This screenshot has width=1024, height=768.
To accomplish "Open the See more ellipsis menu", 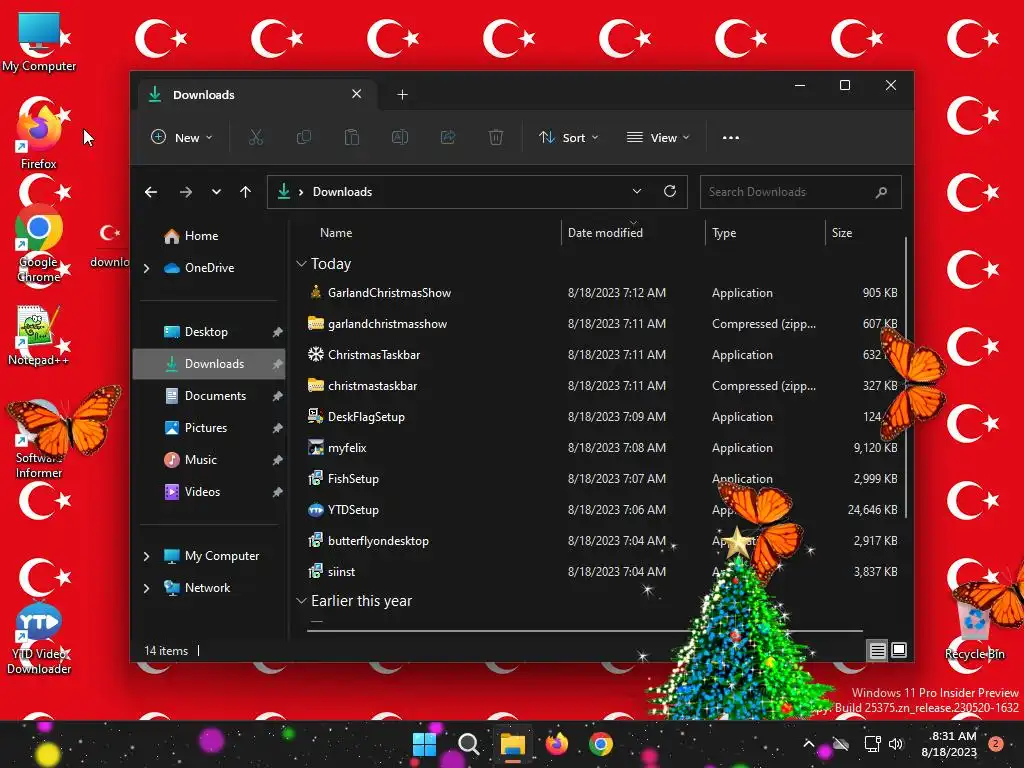I will tap(731, 138).
